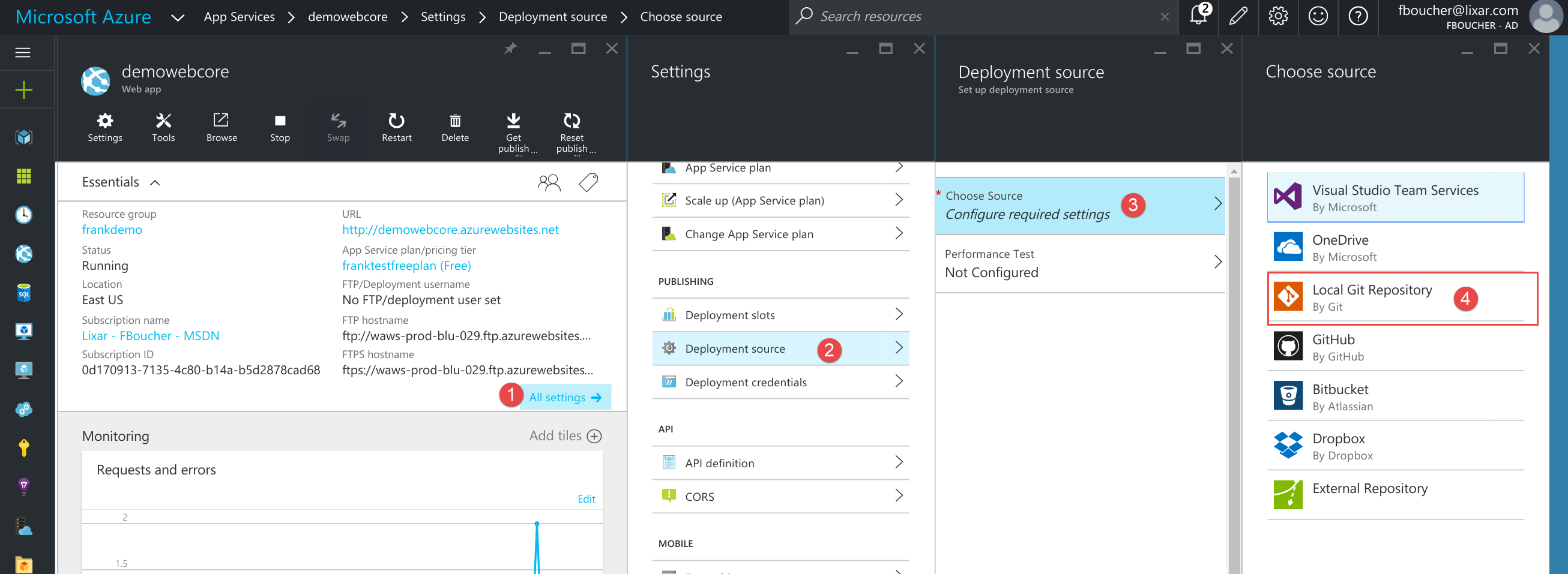The height and width of the screenshot is (574, 1568).
Task: Open Scale up (App Service plan)
Action: 780,201
